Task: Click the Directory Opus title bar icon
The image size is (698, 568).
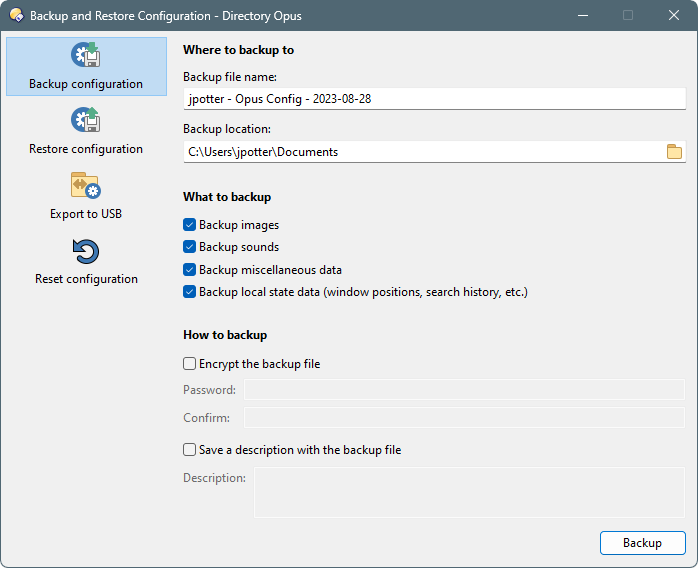Action: click(x=16, y=15)
